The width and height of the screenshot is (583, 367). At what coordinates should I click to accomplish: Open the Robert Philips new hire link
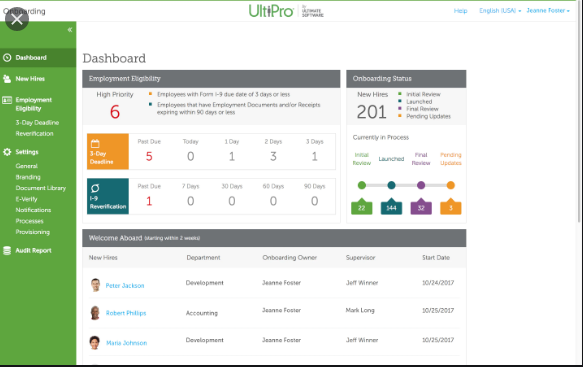coord(126,313)
